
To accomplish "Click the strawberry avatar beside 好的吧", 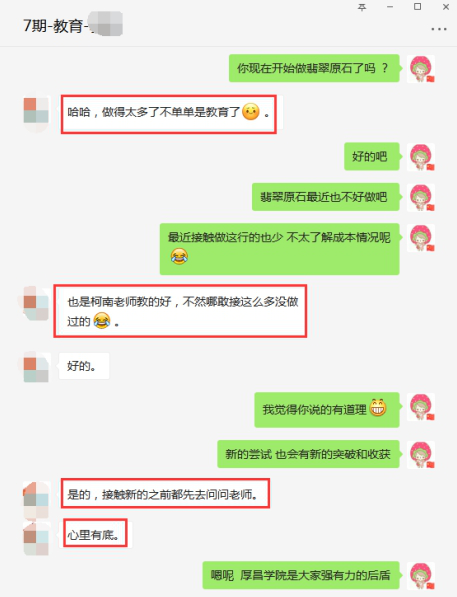I will coord(421,156).
